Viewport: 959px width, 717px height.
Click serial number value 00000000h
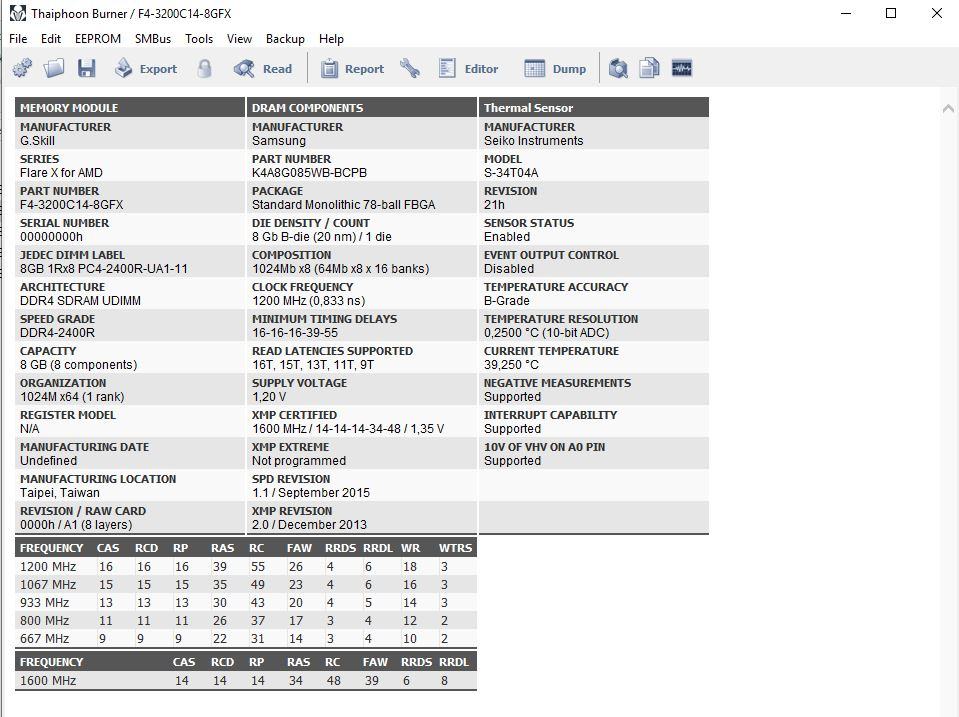[51, 237]
